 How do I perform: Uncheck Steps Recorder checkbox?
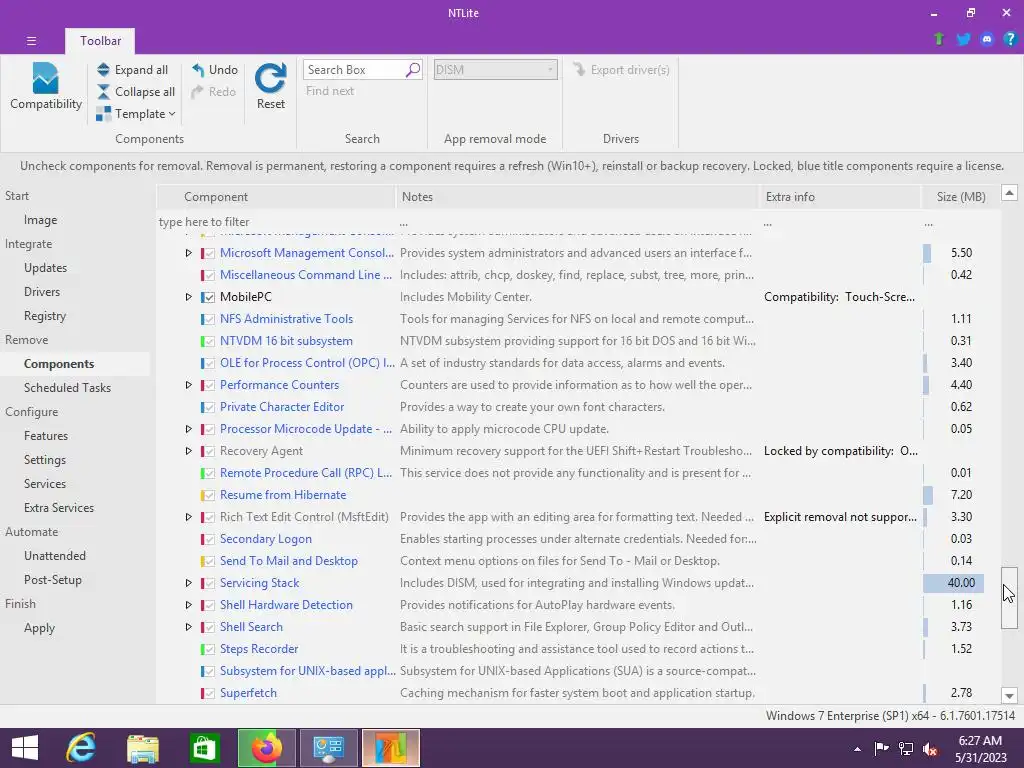[x=208, y=649]
